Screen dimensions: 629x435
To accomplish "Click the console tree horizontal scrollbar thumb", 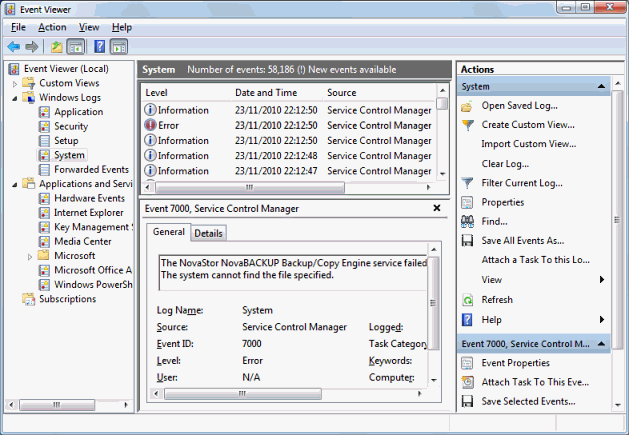I will pos(57,405).
